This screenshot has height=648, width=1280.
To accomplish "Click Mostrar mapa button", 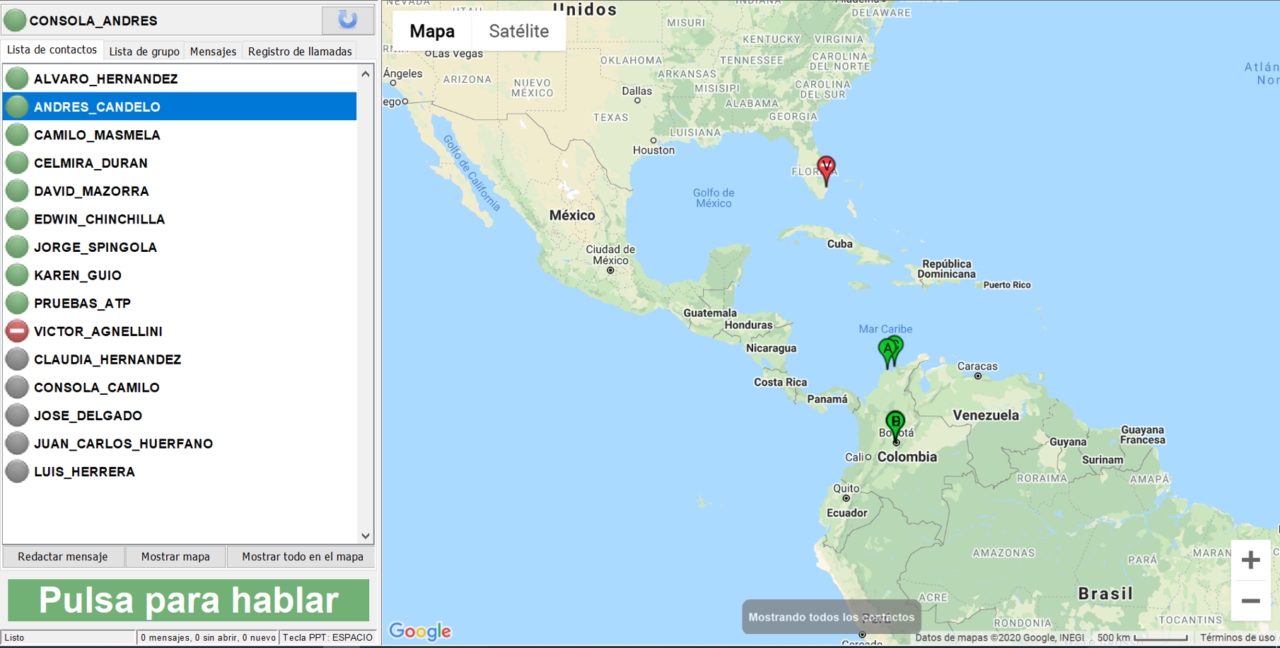I will pos(175,557).
